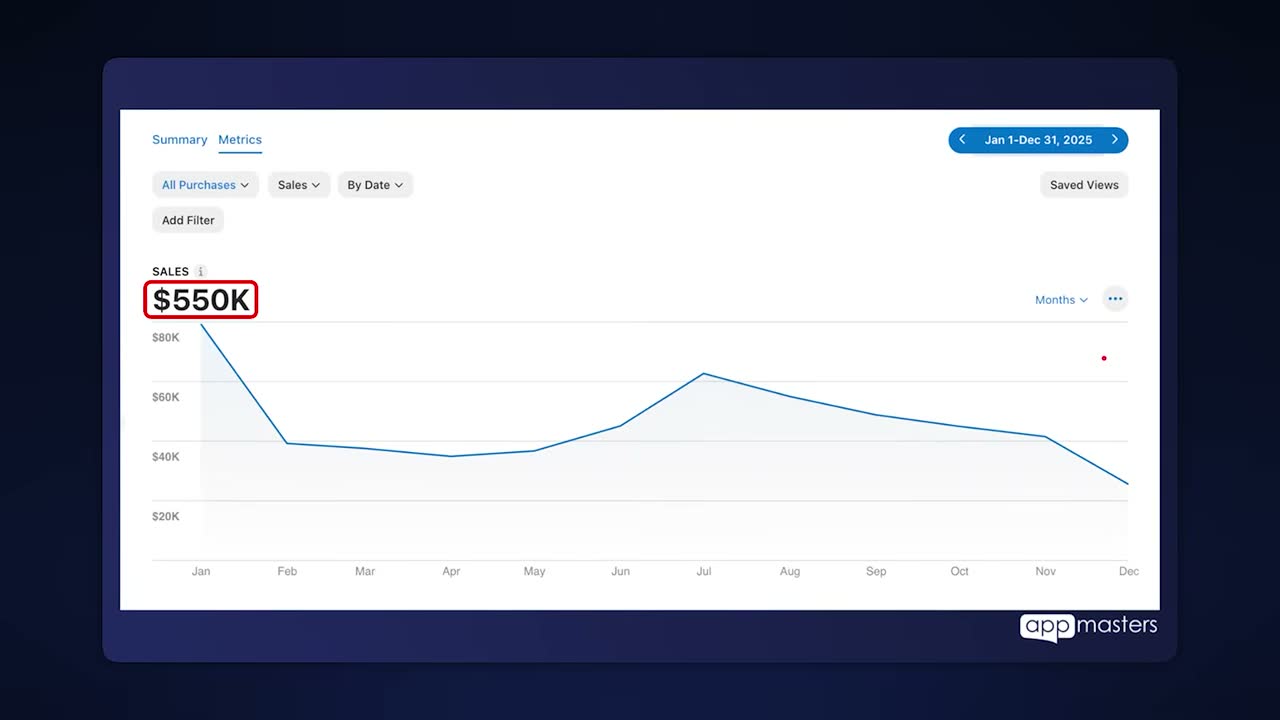The height and width of the screenshot is (720, 1280).
Task: Click the July peak on the sales line
Action: point(704,374)
